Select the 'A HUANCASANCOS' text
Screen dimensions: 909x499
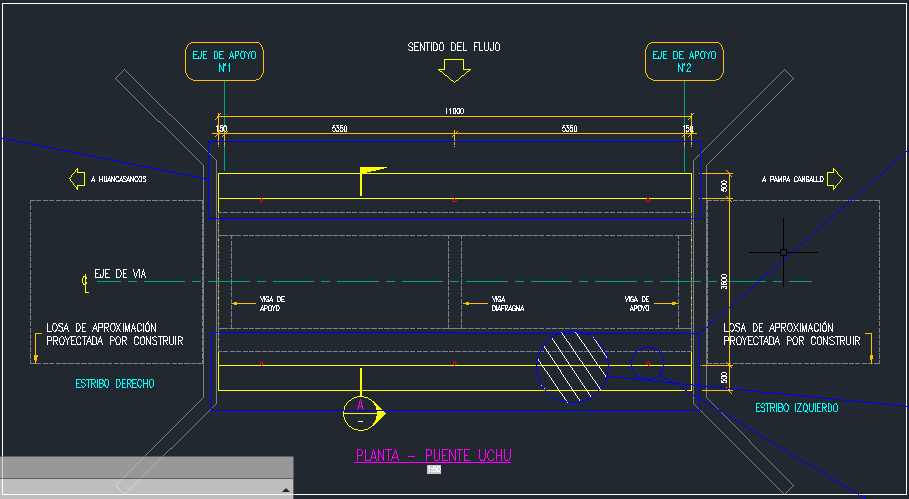click(119, 180)
